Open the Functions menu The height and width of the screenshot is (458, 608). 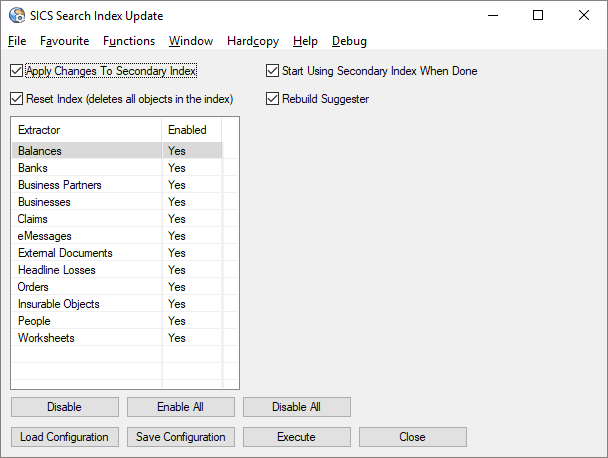[129, 41]
